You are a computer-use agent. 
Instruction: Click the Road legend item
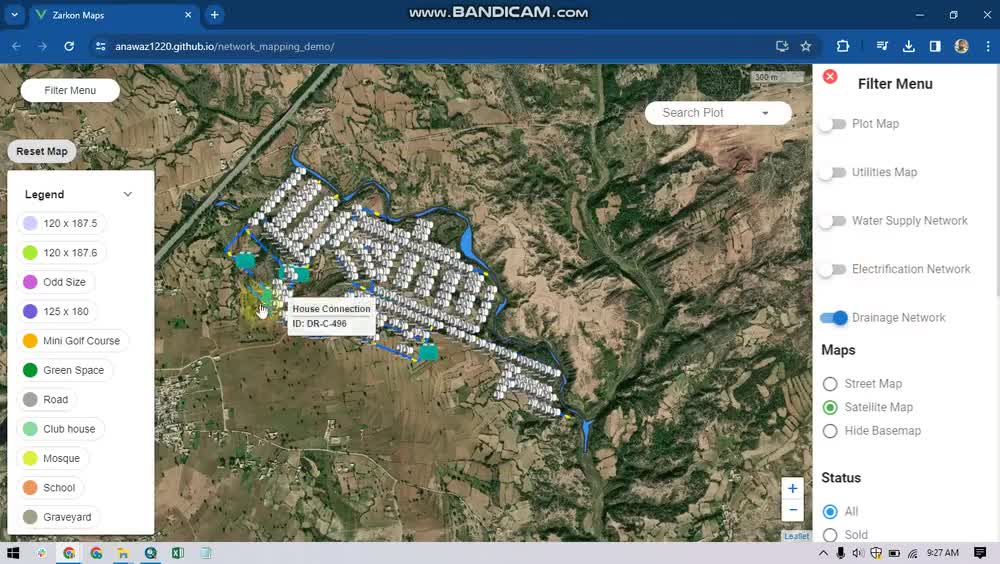(x=47, y=399)
